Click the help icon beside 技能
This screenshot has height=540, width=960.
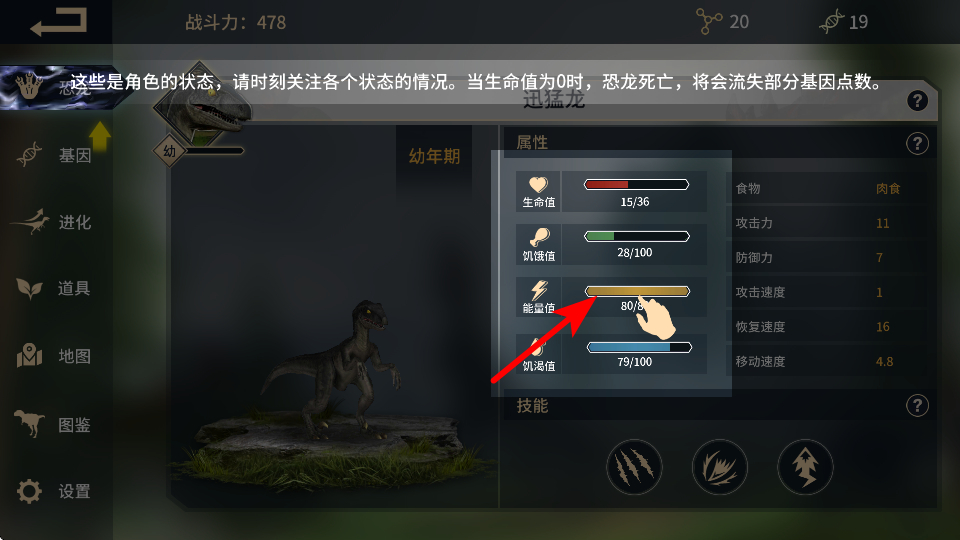[x=917, y=405]
